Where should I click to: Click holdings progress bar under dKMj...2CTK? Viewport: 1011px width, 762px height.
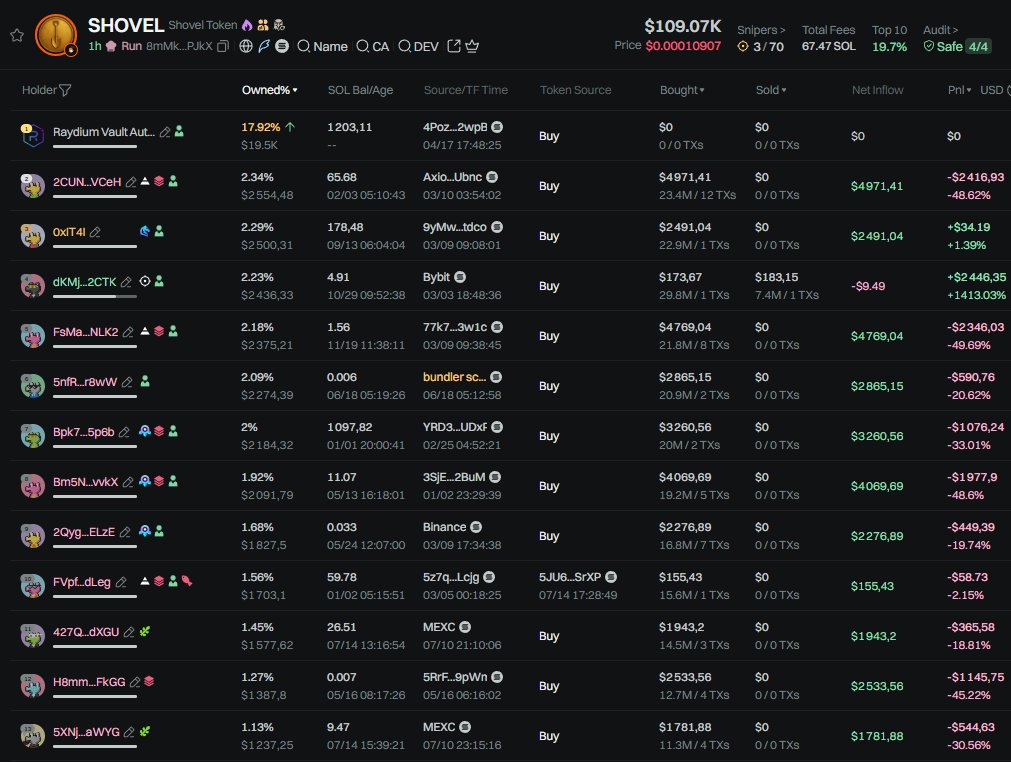(x=95, y=297)
